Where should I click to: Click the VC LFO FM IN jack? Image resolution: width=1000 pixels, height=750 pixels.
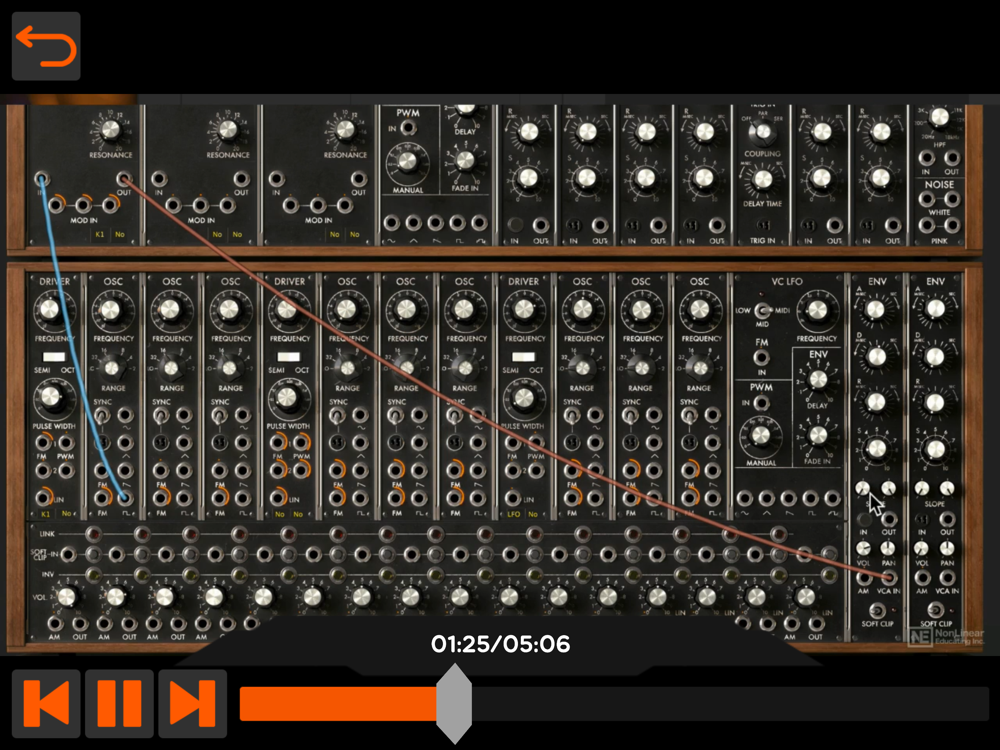click(761, 357)
